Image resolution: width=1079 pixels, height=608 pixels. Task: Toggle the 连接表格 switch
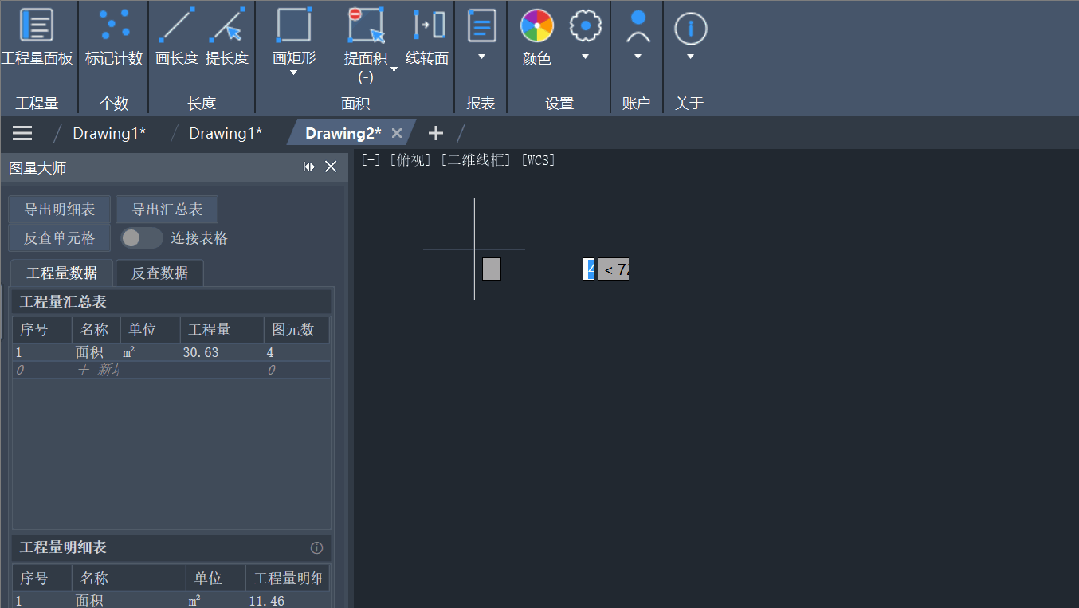(141, 238)
